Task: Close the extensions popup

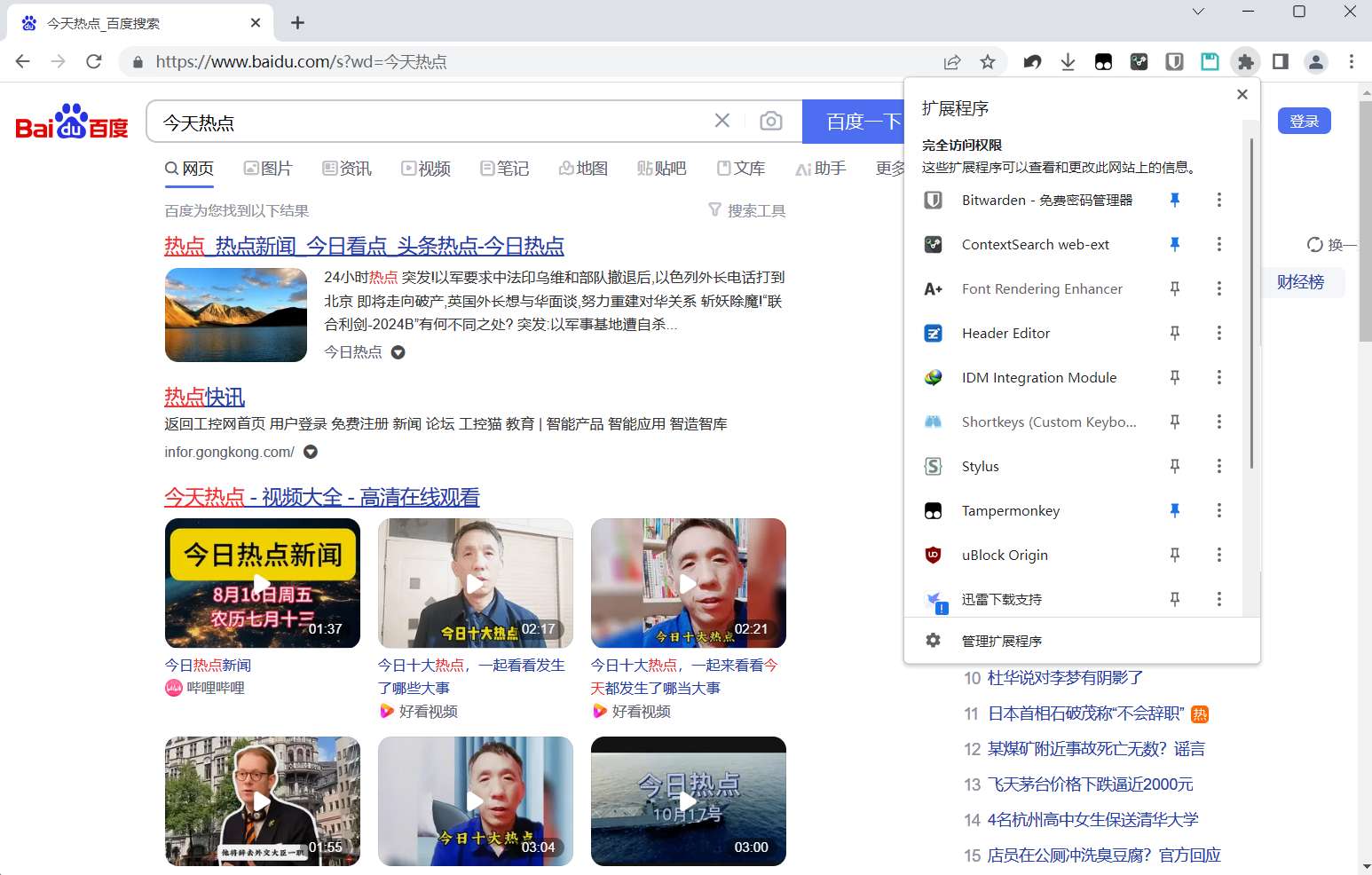Action: [1242, 94]
